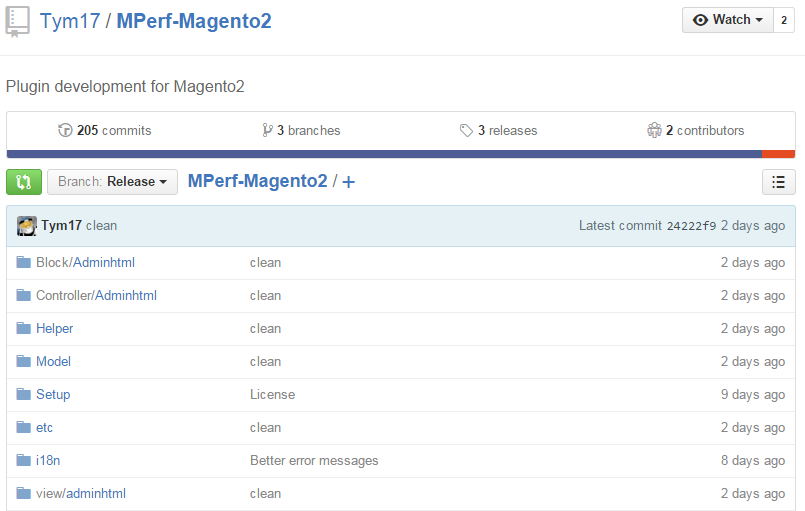Screen dimensions: 805x511
Task: Open the MPerf-Magento2 repository title link
Action: coord(194,21)
